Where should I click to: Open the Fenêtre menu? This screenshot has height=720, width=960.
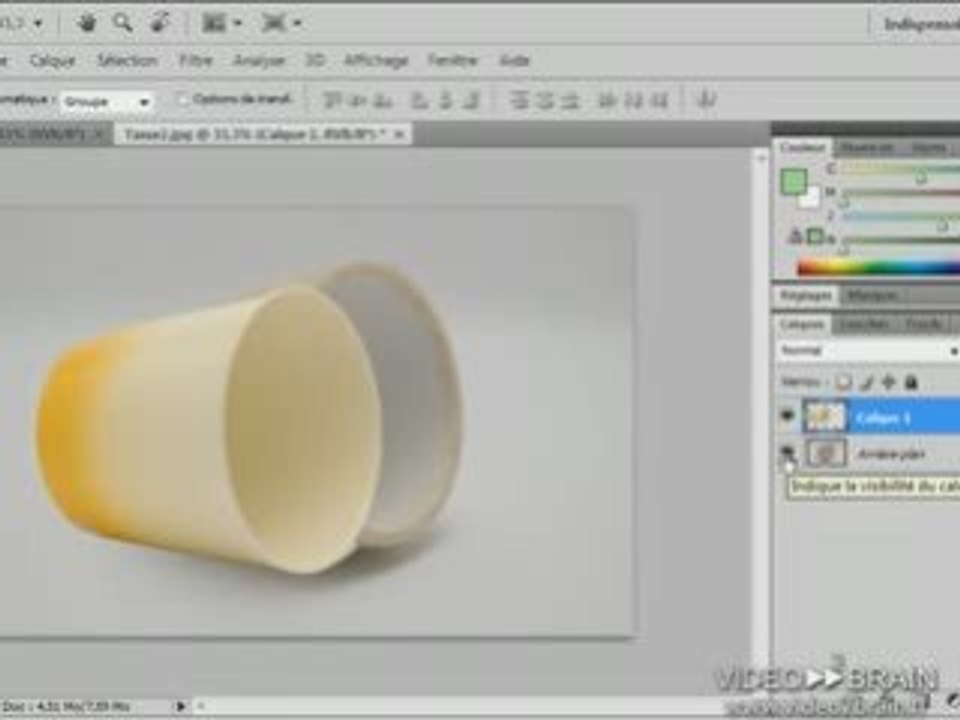click(x=452, y=60)
